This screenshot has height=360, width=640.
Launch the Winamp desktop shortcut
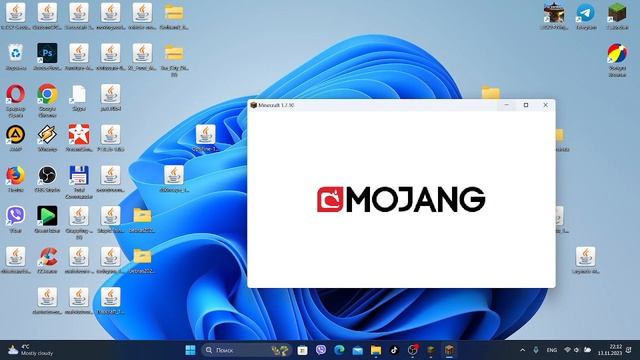47,135
